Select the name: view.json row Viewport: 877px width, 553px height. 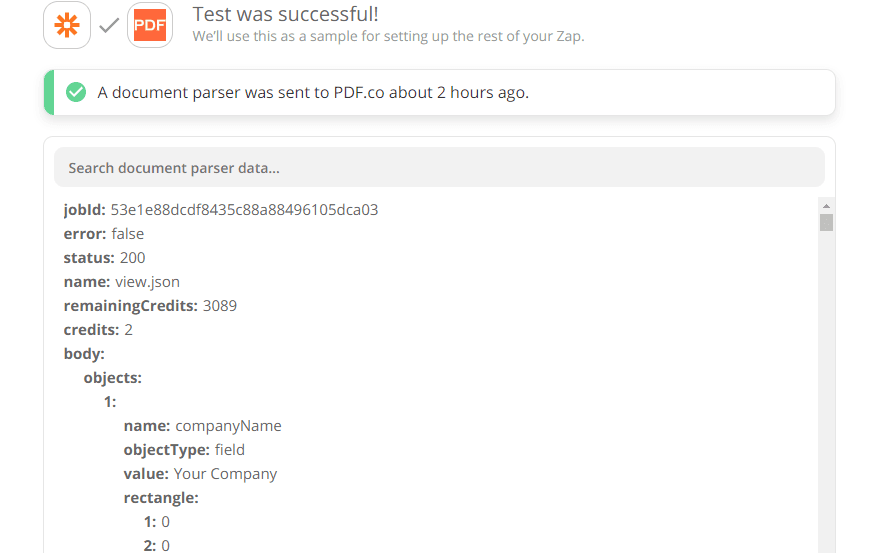point(122,282)
